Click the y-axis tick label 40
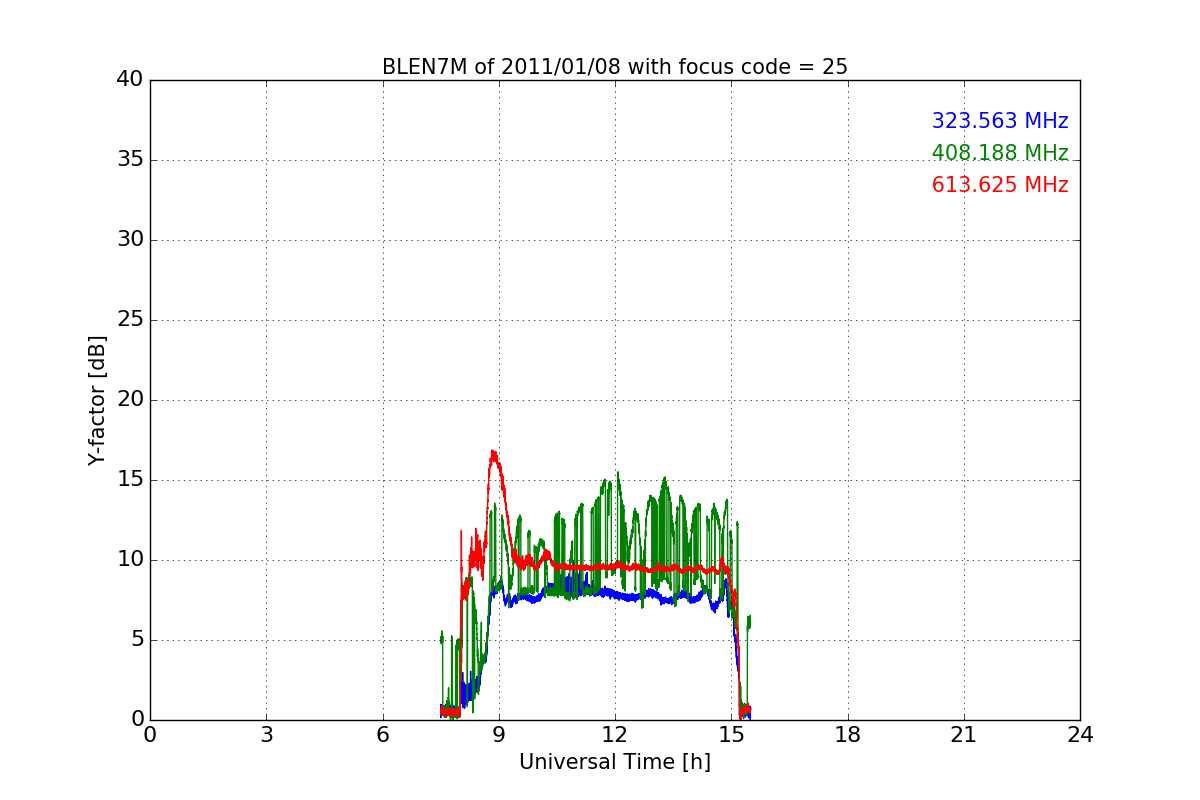Screen dimensions: 1200x800 click(x=130, y=80)
